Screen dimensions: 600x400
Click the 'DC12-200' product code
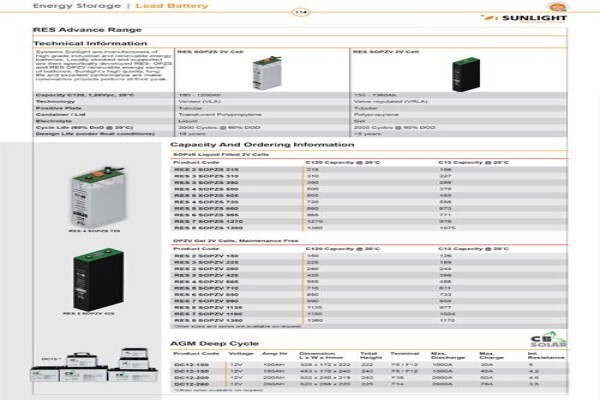tap(192, 378)
